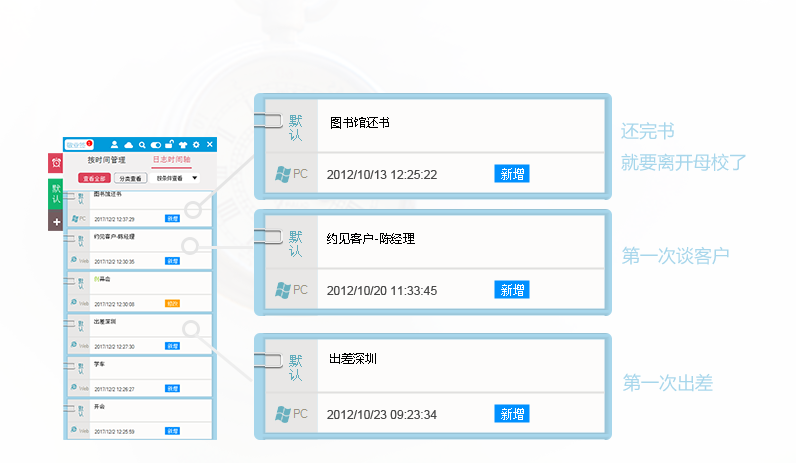The height and width of the screenshot is (463, 796).
Task: Open the user account icon
Action: pos(114,145)
